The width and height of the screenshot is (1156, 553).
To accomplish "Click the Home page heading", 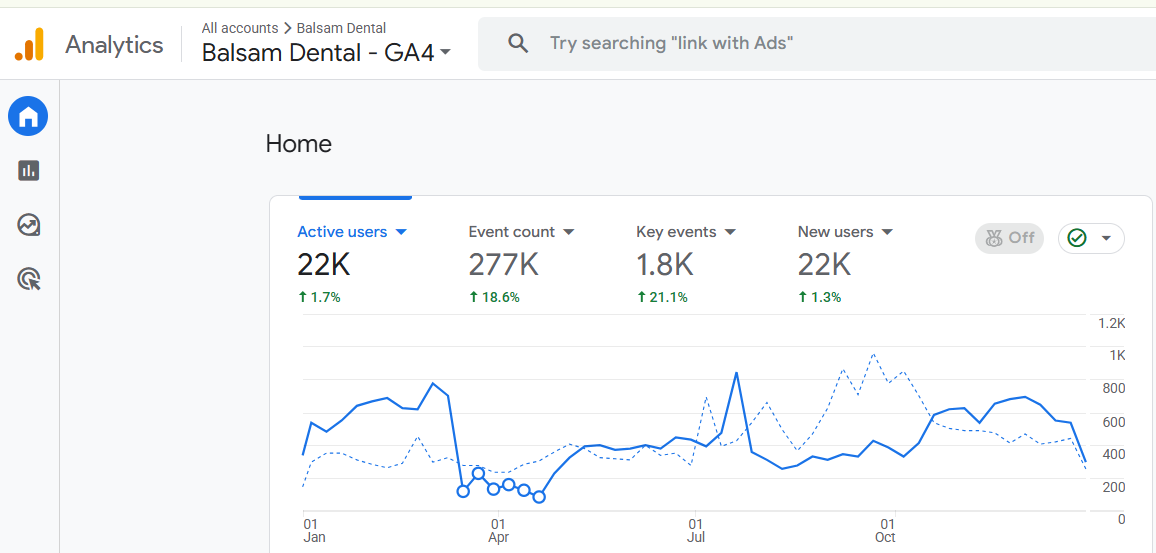I will click(299, 144).
